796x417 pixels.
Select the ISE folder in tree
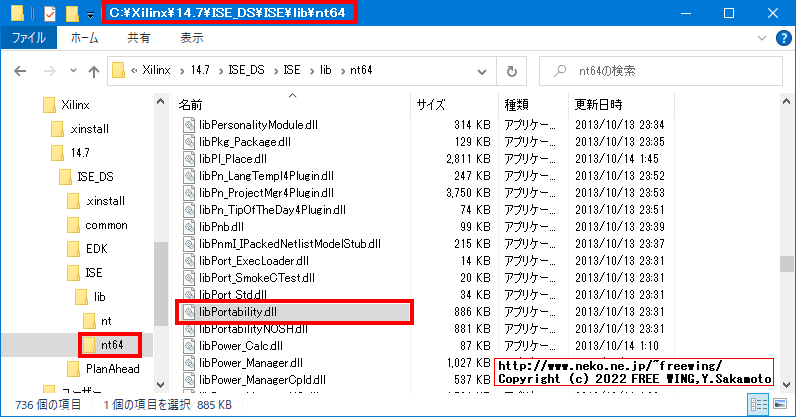click(x=93, y=273)
